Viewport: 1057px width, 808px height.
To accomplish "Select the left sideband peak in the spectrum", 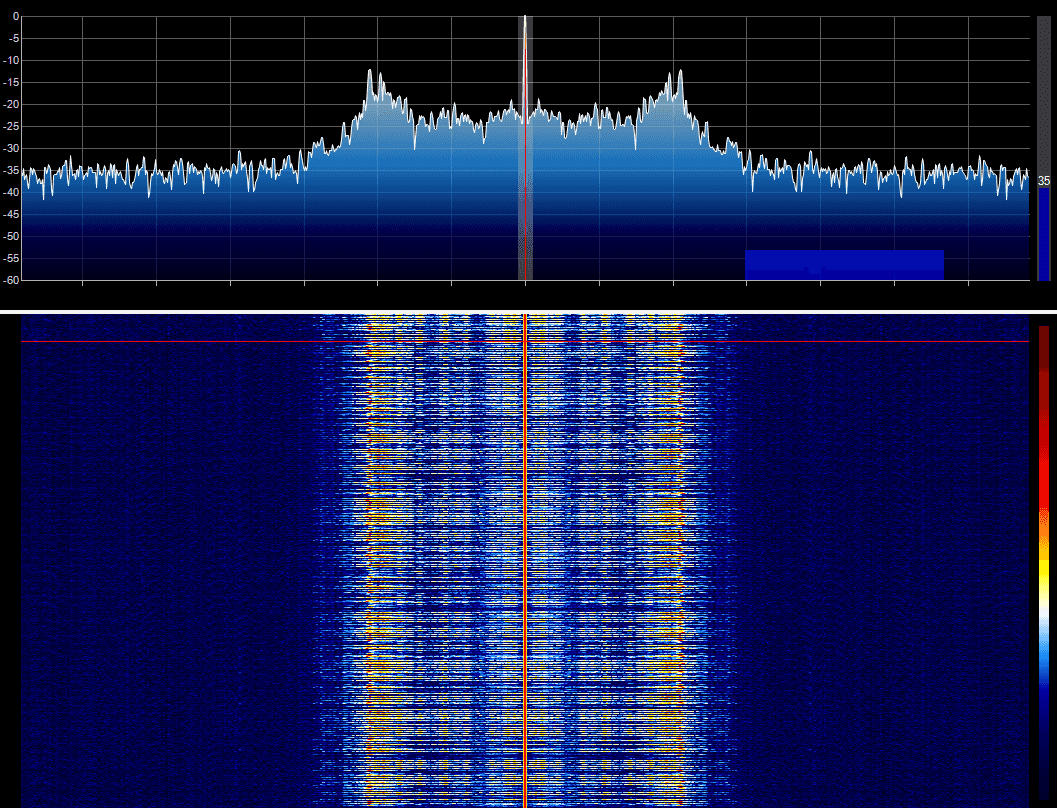I will click(370, 75).
